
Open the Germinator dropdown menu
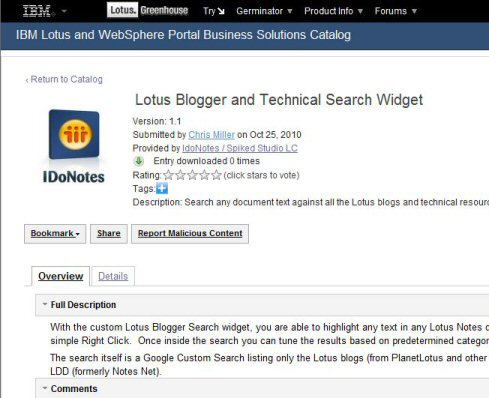264,11
